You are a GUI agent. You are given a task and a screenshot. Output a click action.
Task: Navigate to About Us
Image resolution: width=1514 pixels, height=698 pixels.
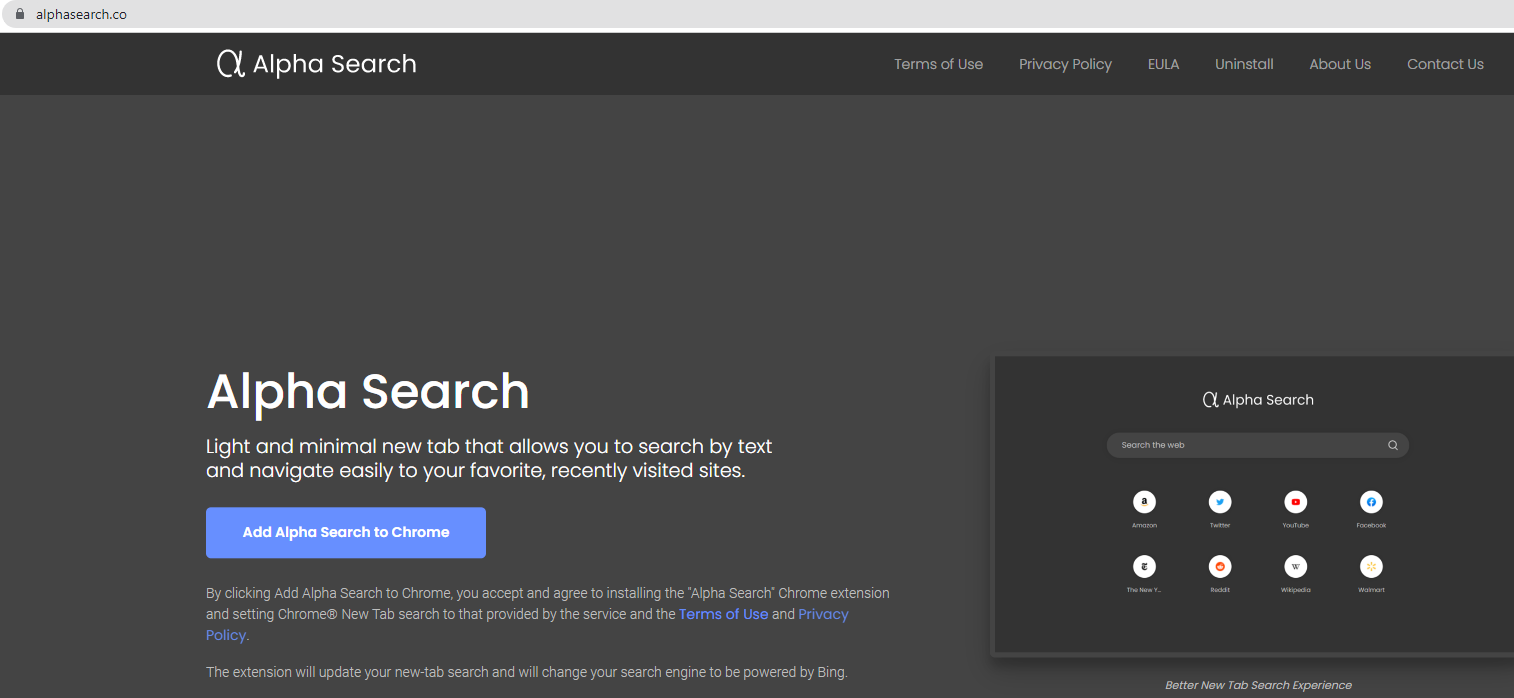click(x=1340, y=64)
